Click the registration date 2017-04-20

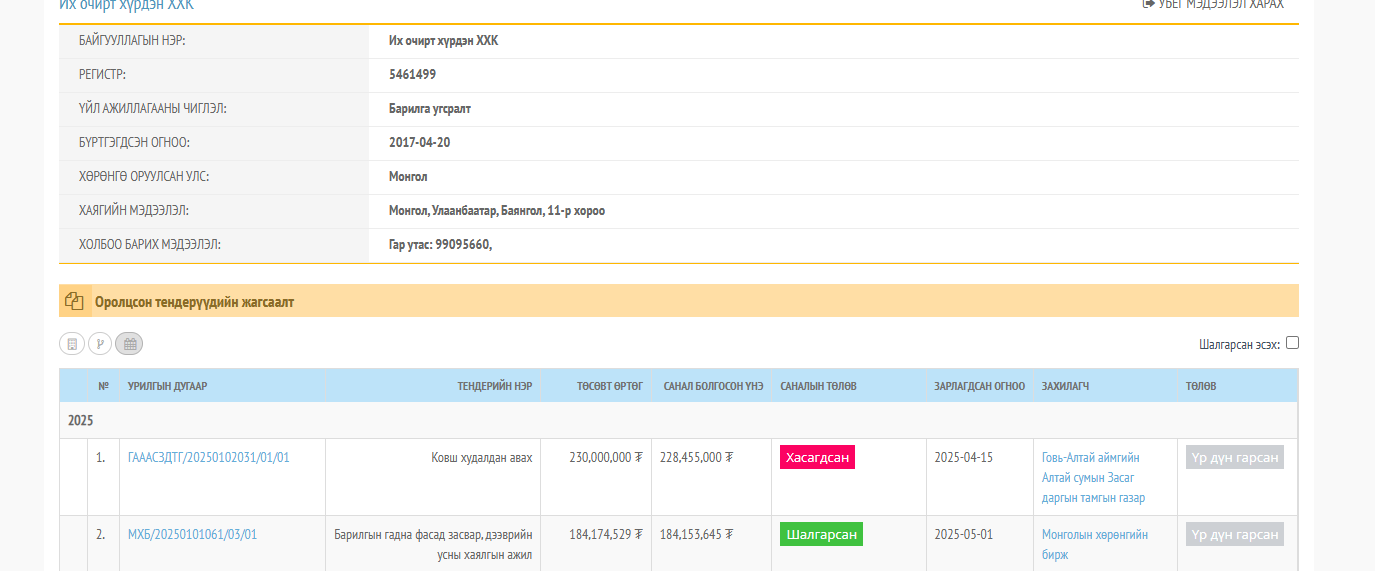tap(419, 142)
